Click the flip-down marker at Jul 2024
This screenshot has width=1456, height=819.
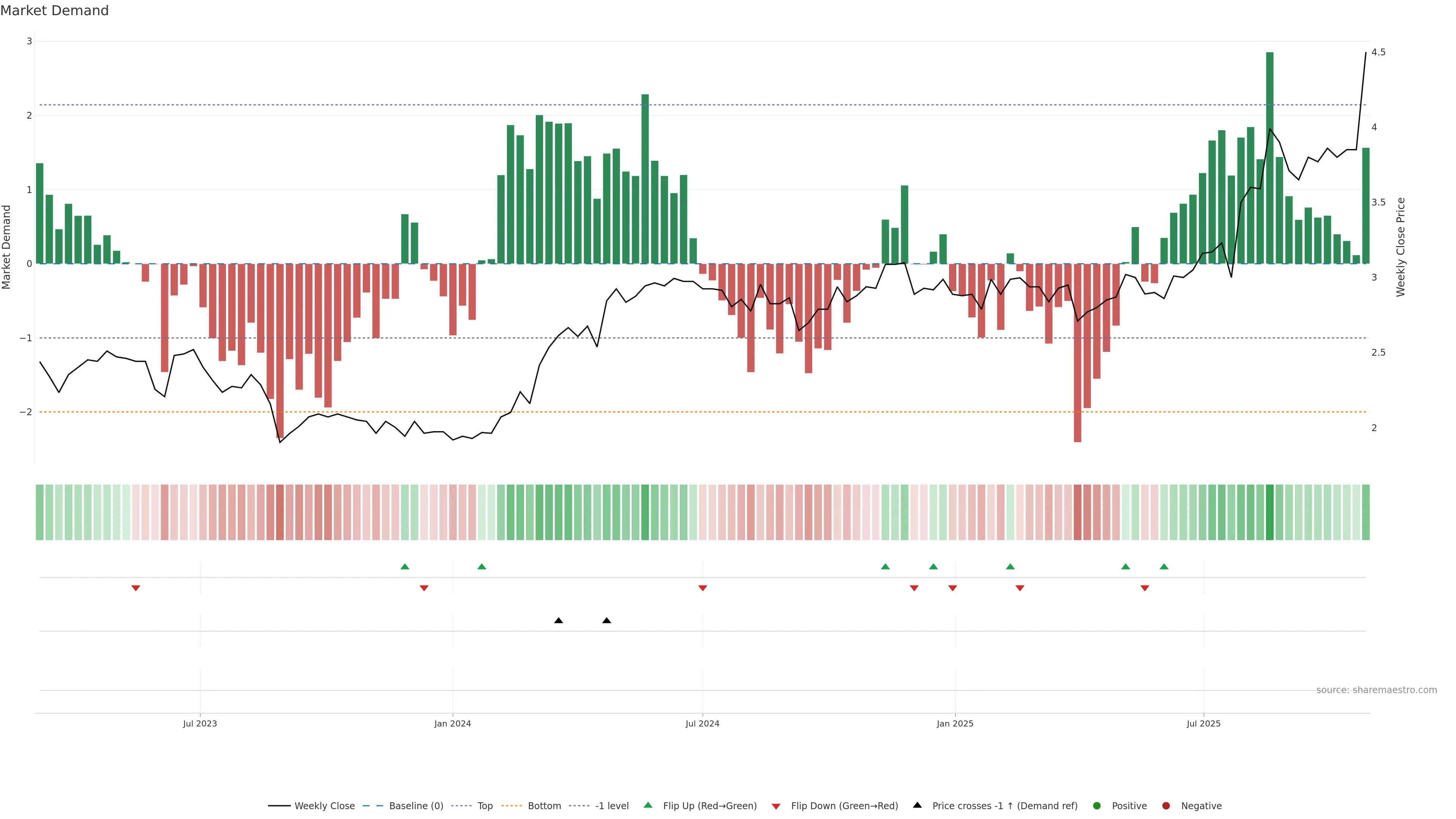(x=703, y=588)
